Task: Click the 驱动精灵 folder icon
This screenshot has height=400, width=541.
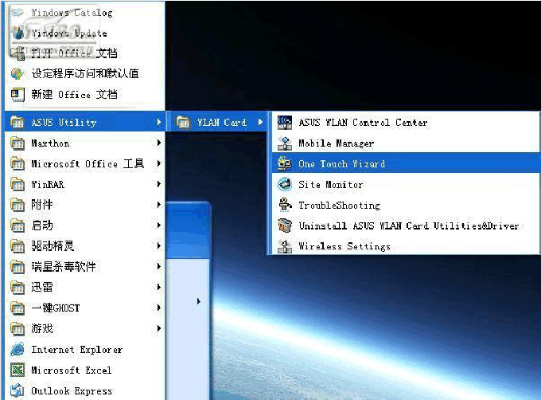Action: coord(17,246)
